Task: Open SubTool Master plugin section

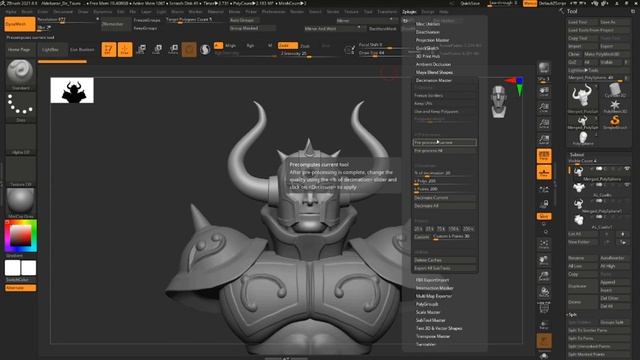Action: (430, 320)
